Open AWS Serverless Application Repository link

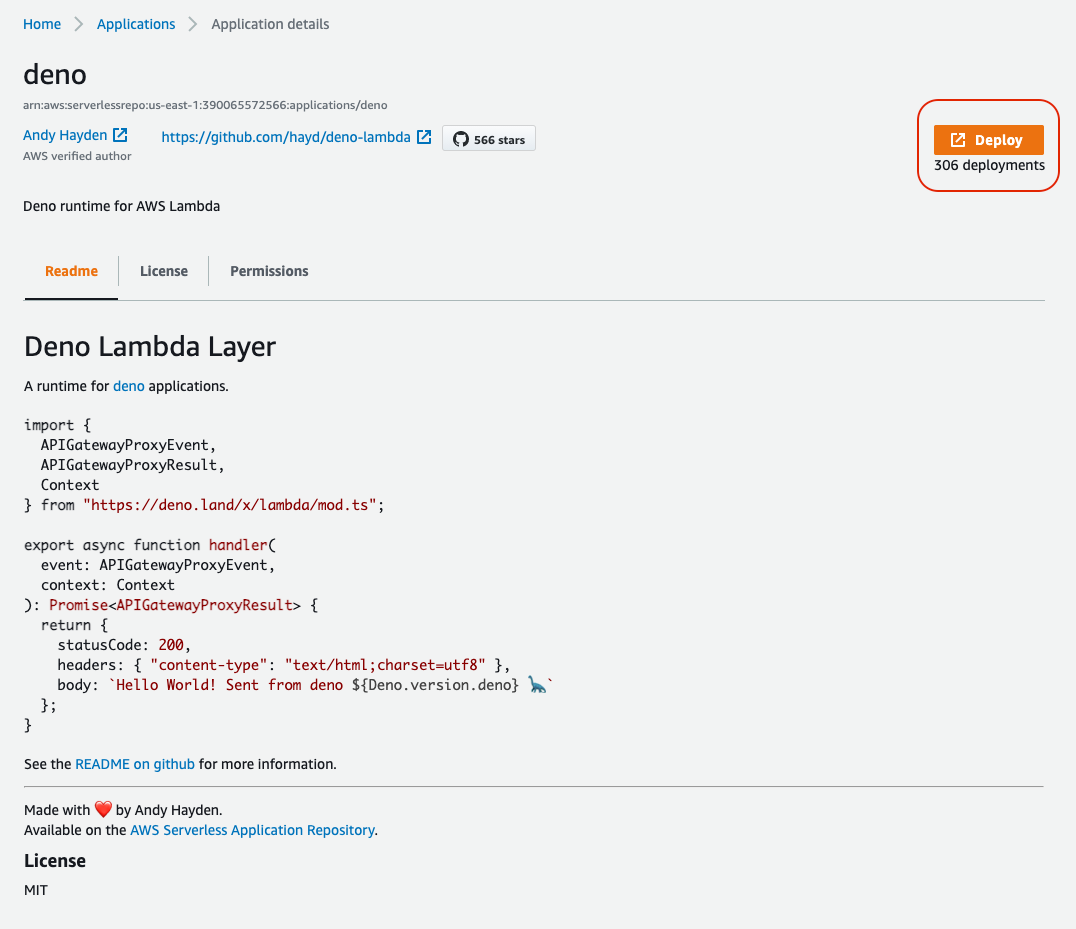(x=253, y=830)
